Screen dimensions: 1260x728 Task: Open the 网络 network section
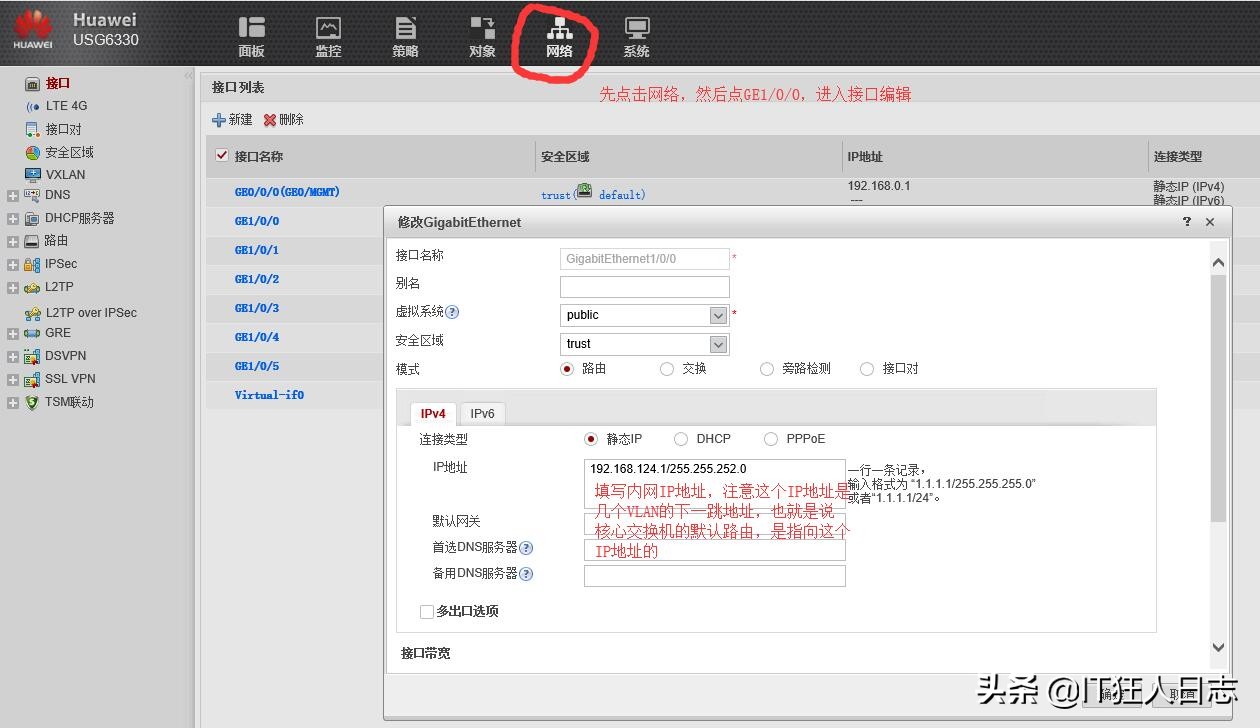coord(559,36)
